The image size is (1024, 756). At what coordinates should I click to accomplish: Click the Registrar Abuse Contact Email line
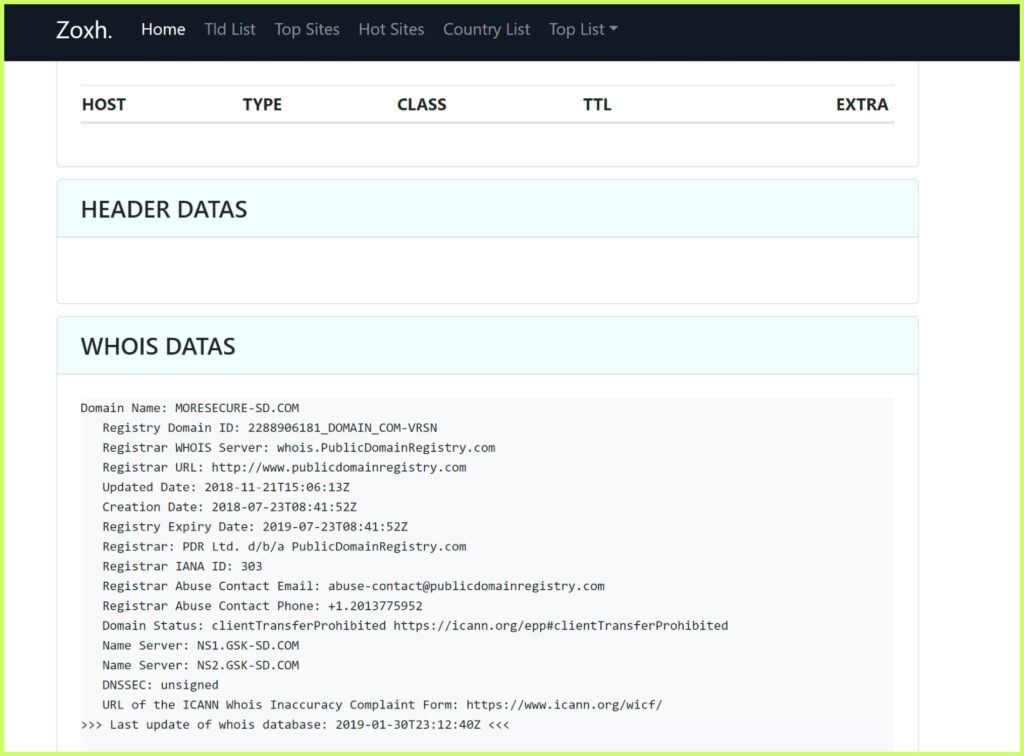click(x=353, y=586)
